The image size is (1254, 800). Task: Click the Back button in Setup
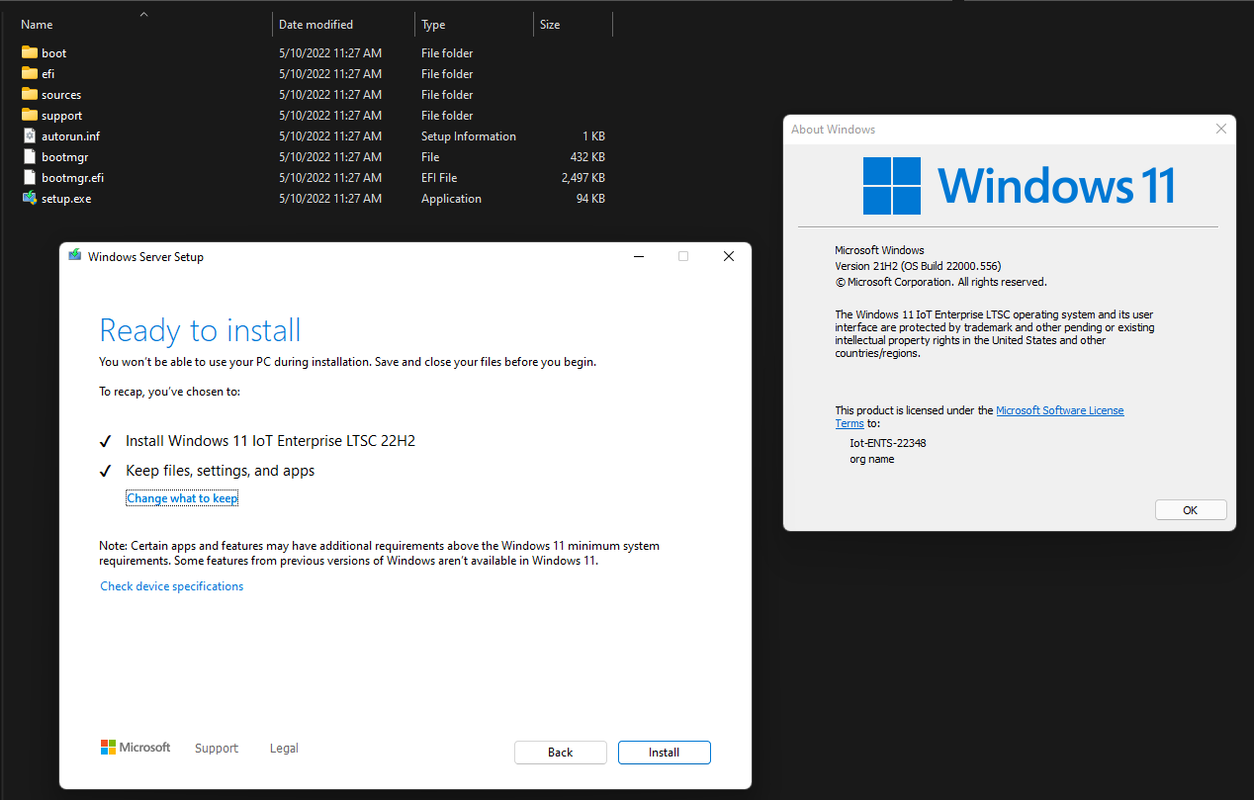coord(560,753)
